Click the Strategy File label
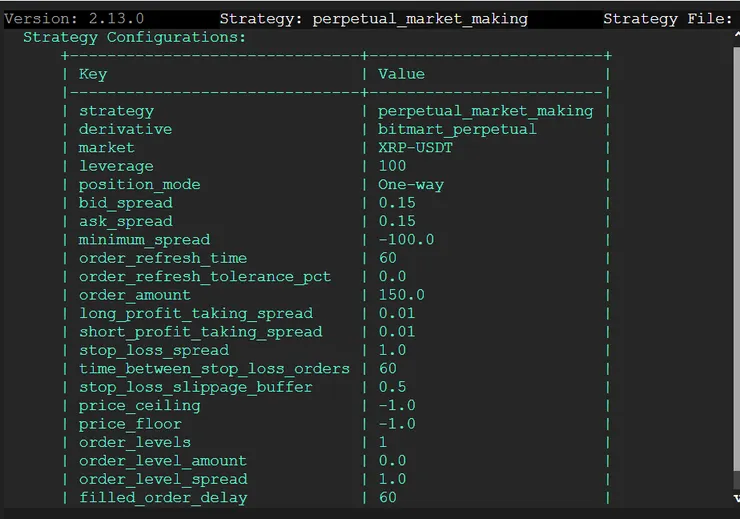The height and width of the screenshot is (519, 740). (x=668, y=19)
